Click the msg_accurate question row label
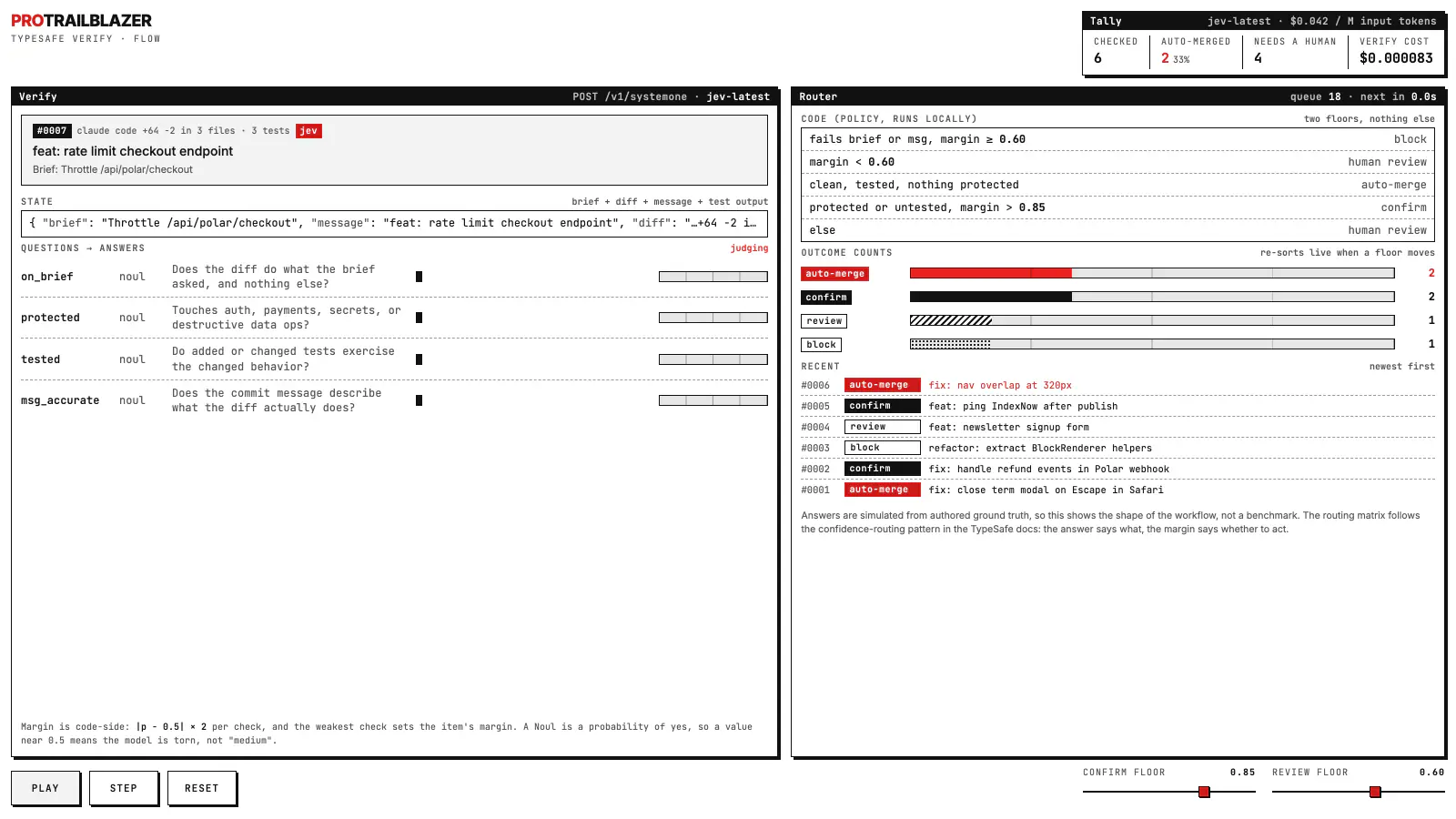Screen dimensions: 1456x819 pos(60,400)
